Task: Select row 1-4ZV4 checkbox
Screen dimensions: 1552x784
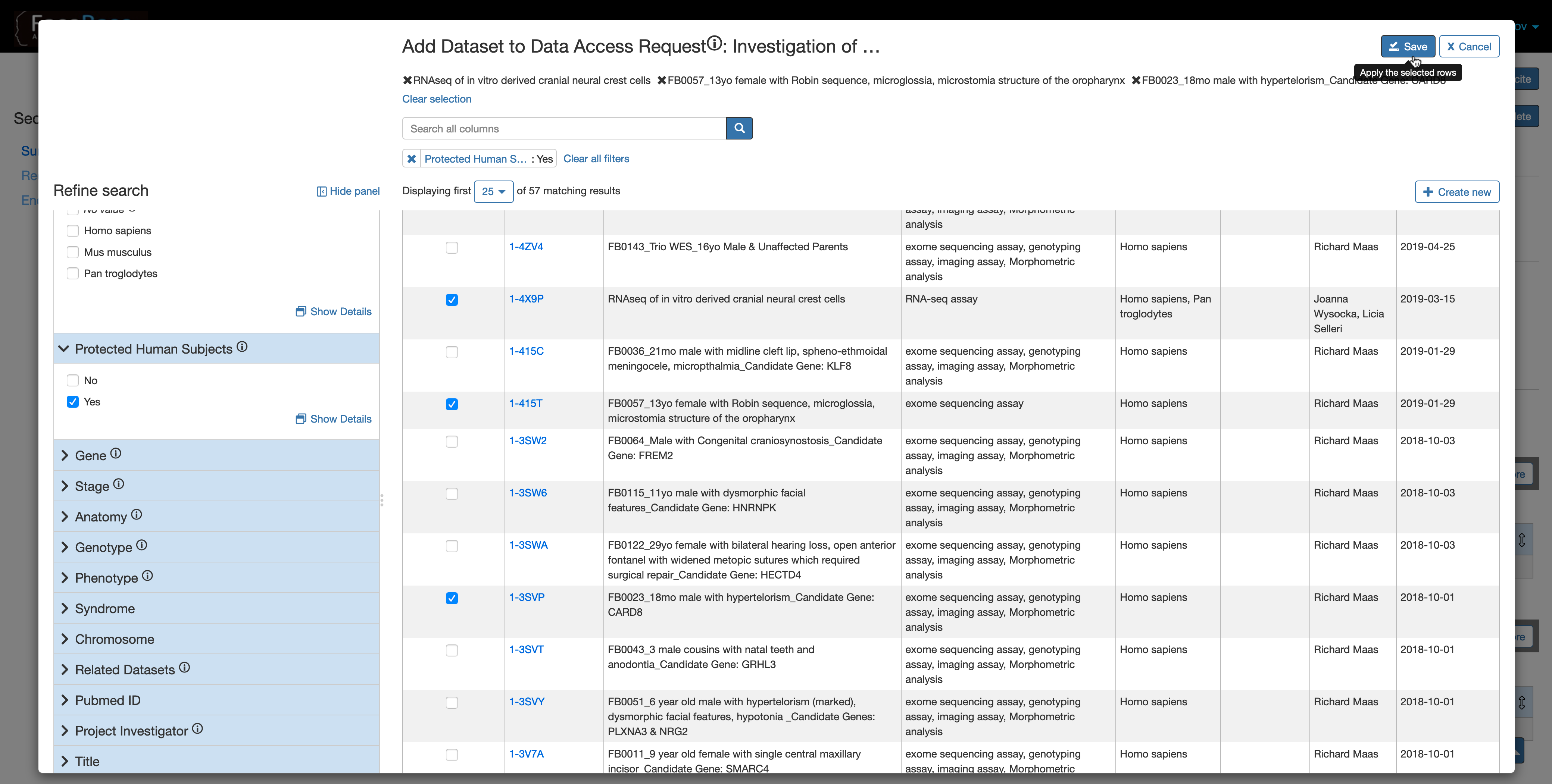Action: click(x=452, y=248)
